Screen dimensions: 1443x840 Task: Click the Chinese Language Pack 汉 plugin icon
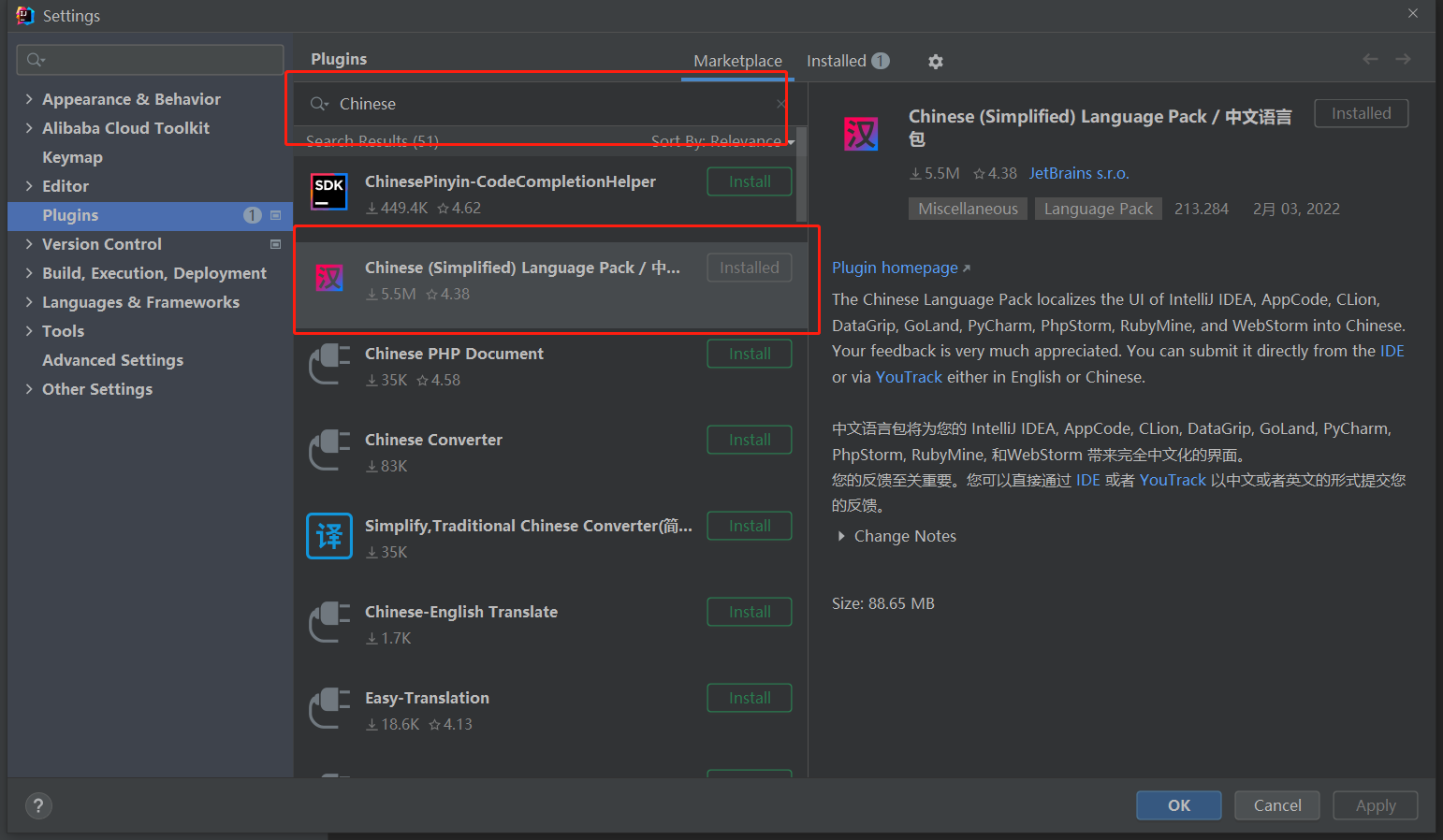[328, 278]
